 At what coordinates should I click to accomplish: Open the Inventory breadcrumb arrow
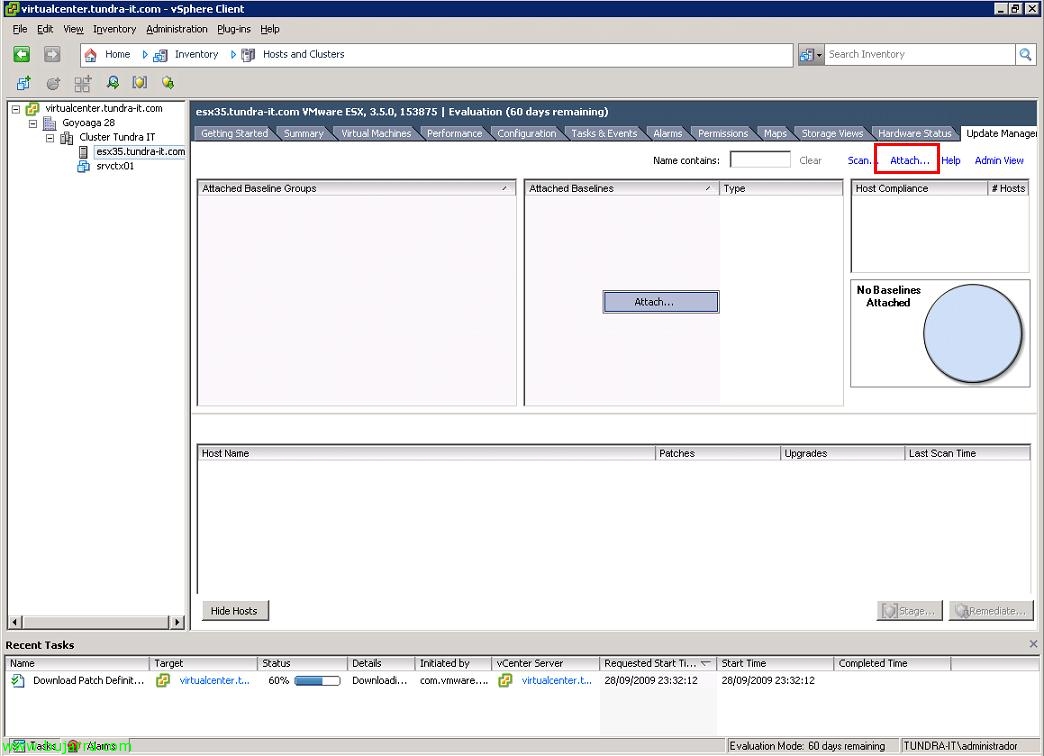[144, 55]
